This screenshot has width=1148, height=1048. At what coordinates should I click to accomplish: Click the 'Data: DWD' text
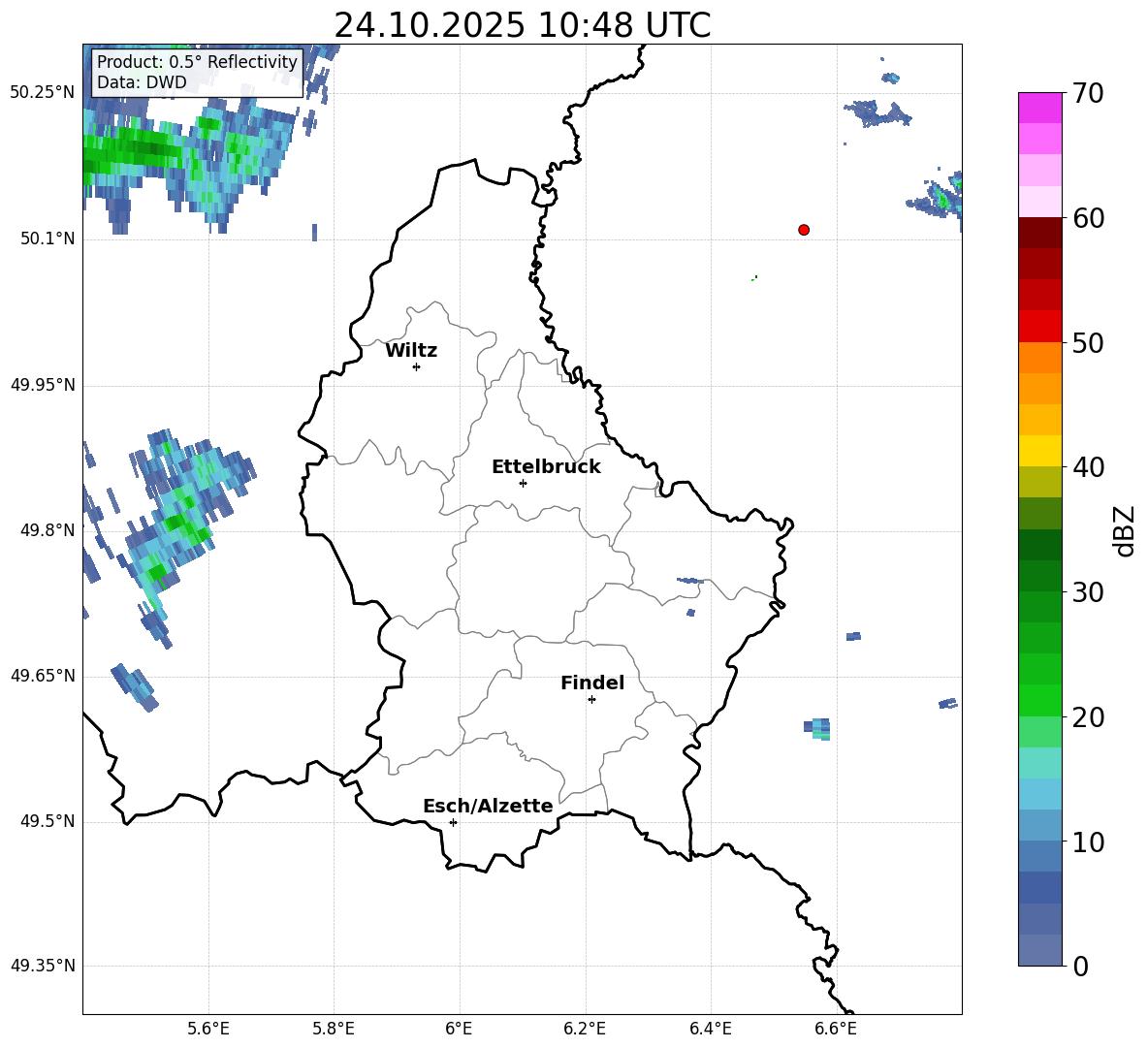(x=142, y=82)
